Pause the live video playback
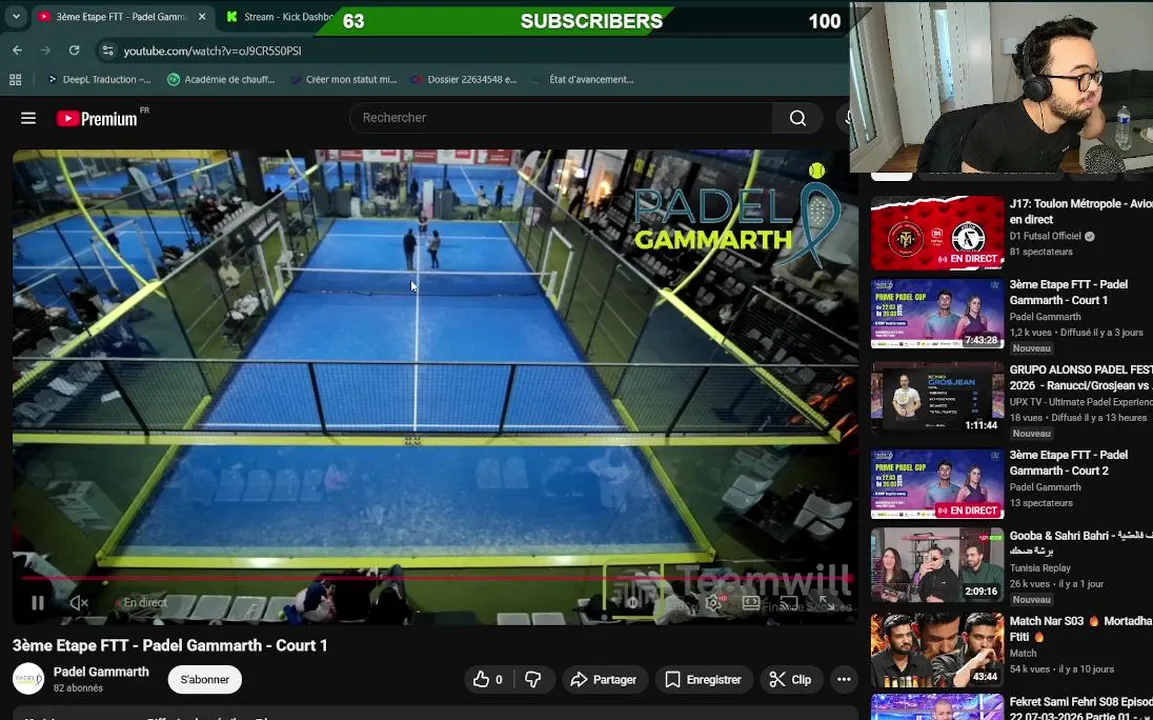 click(38, 603)
